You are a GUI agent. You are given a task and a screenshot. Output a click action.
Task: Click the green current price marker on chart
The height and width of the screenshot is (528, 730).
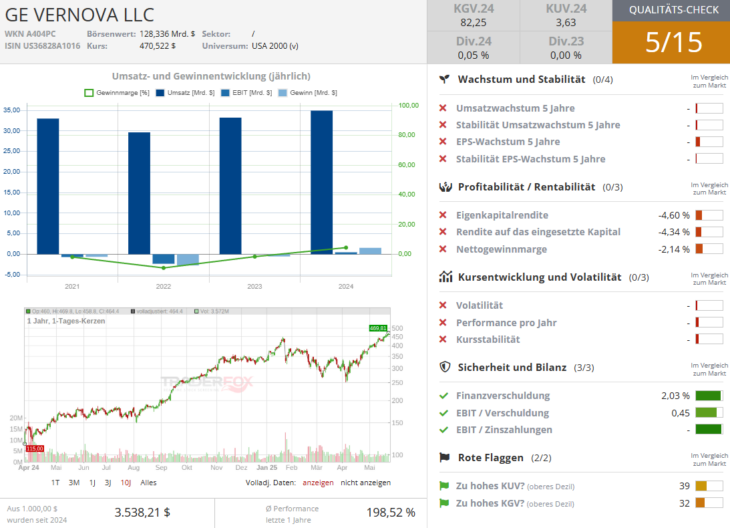(x=378, y=328)
